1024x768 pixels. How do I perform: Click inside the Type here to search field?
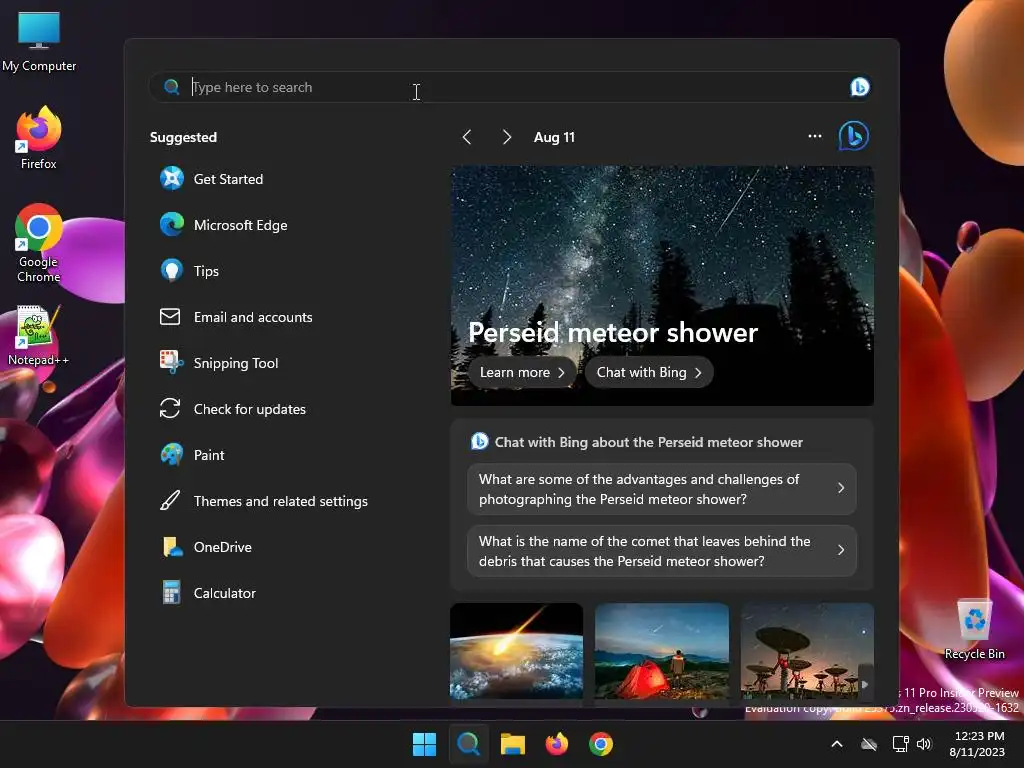tap(509, 87)
